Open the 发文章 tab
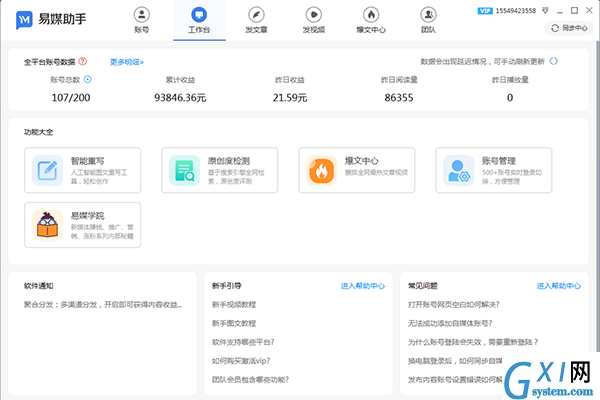This screenshot has width=600, height=400. (x=256, y=20)
